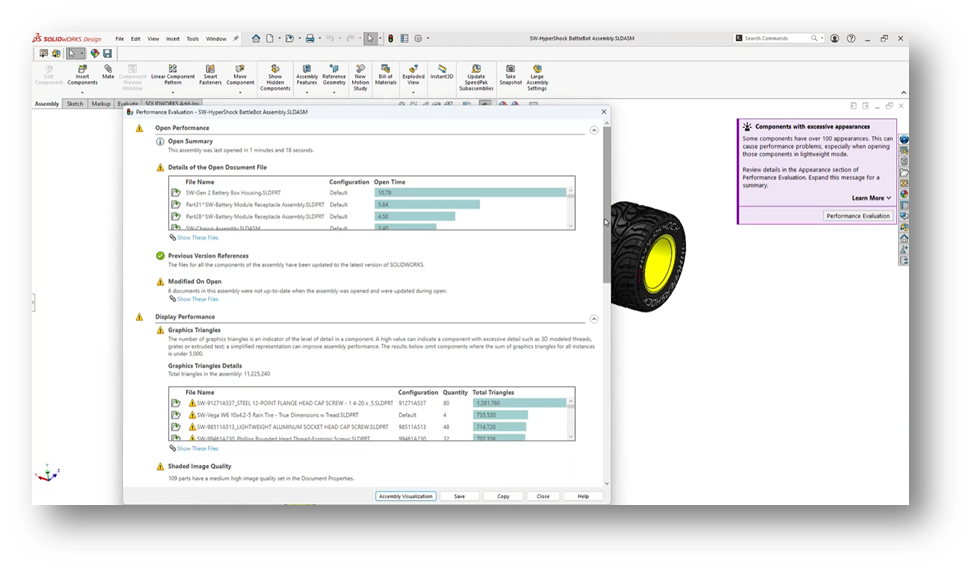
Task: Open Large Assembly Settings tool
Action: pos(537,78)
